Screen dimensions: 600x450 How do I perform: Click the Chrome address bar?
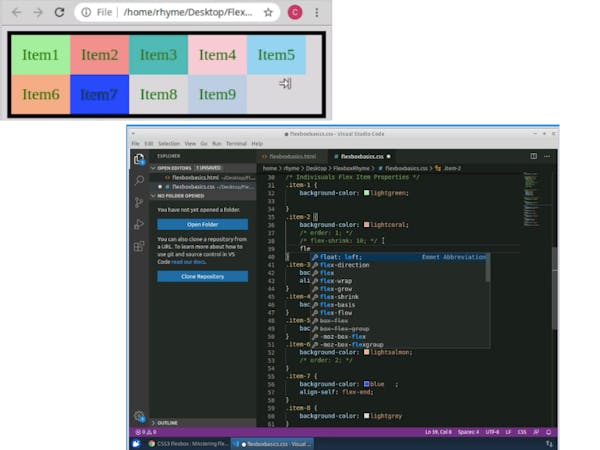[x=177, y=13]
